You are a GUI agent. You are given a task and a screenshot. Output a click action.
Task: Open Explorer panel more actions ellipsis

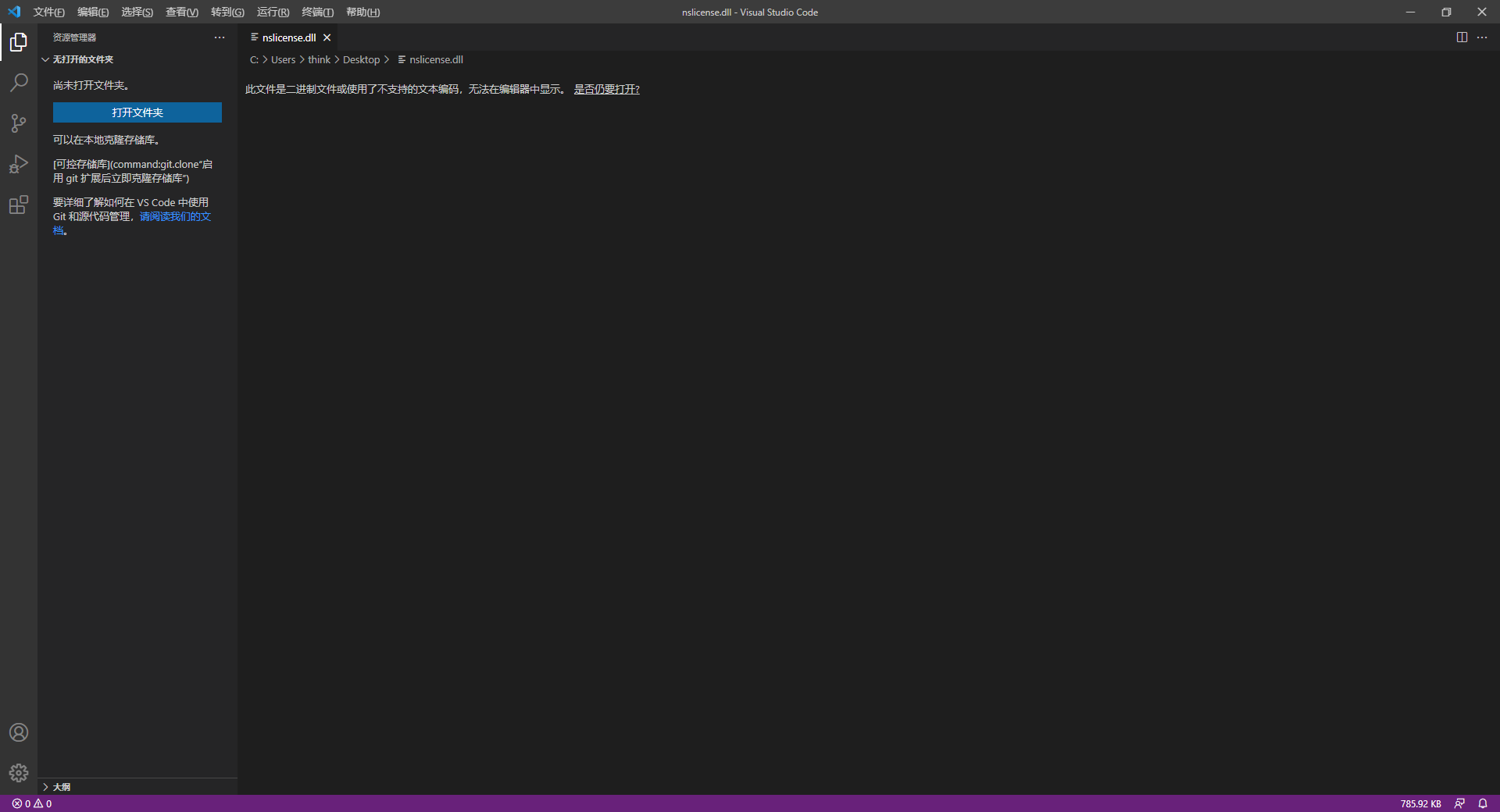220,37
